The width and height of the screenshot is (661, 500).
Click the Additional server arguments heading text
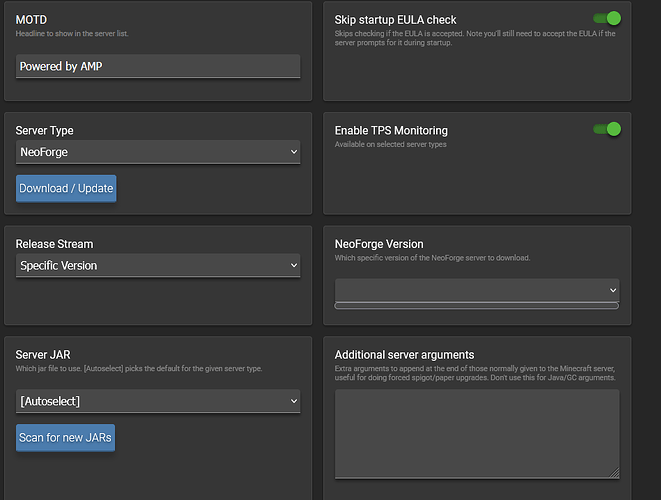[404, 355]
